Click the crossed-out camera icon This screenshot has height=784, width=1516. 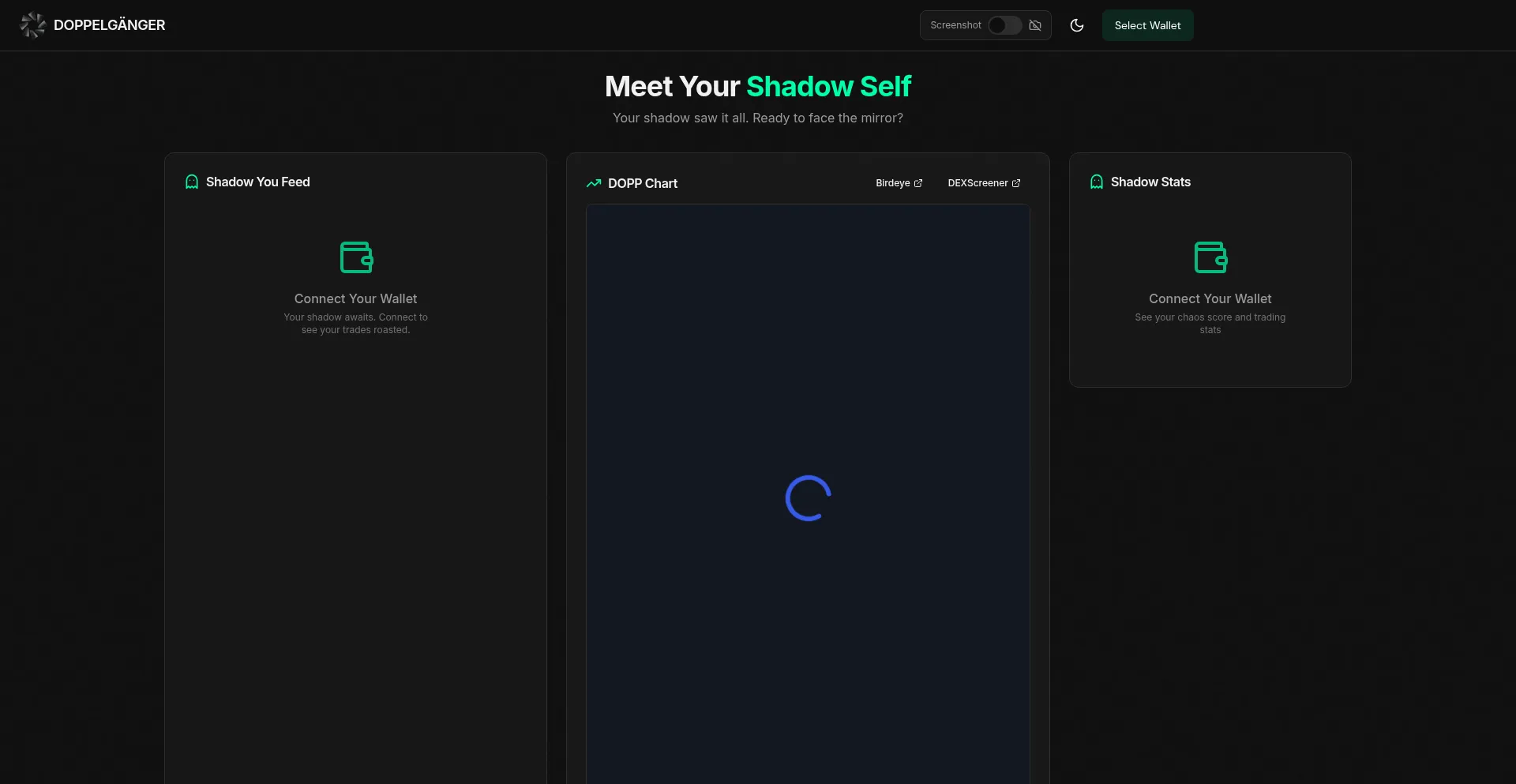point(1035,25)
